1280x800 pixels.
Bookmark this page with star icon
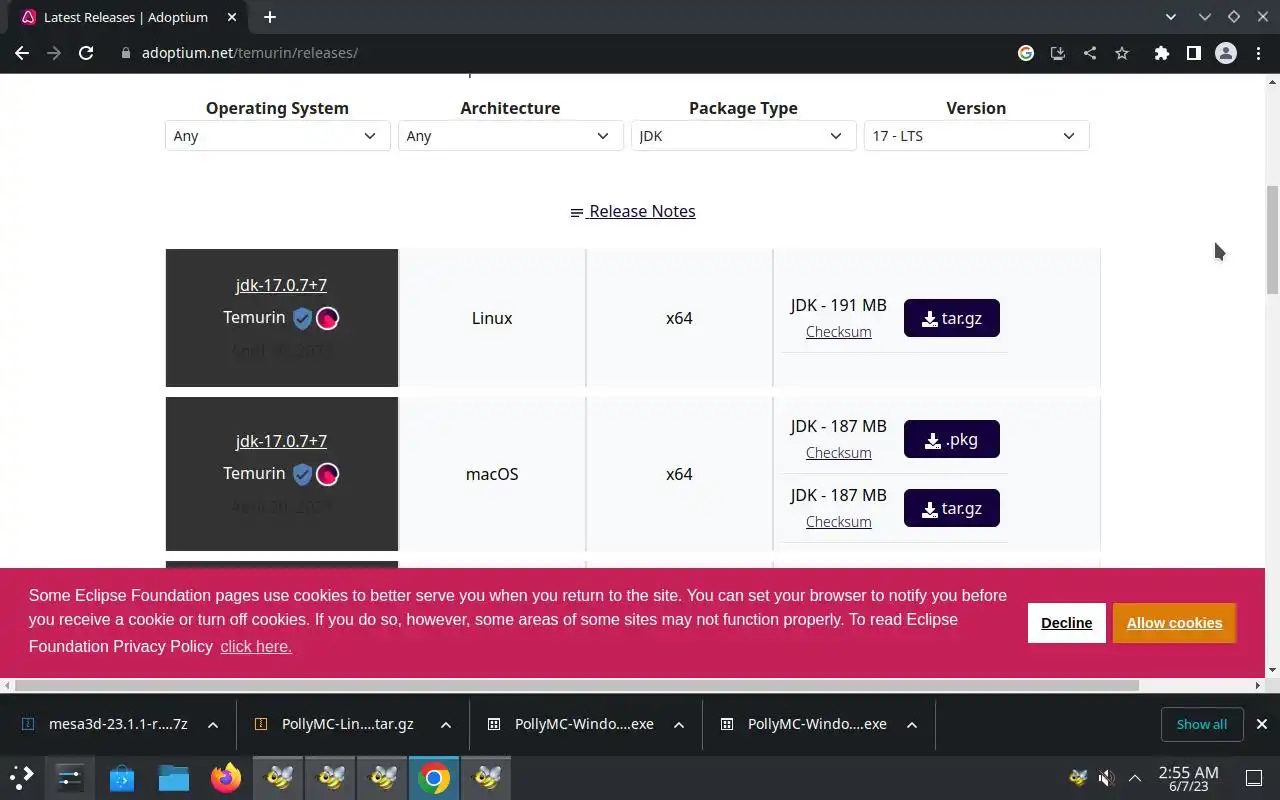(x=1122, y=53)
